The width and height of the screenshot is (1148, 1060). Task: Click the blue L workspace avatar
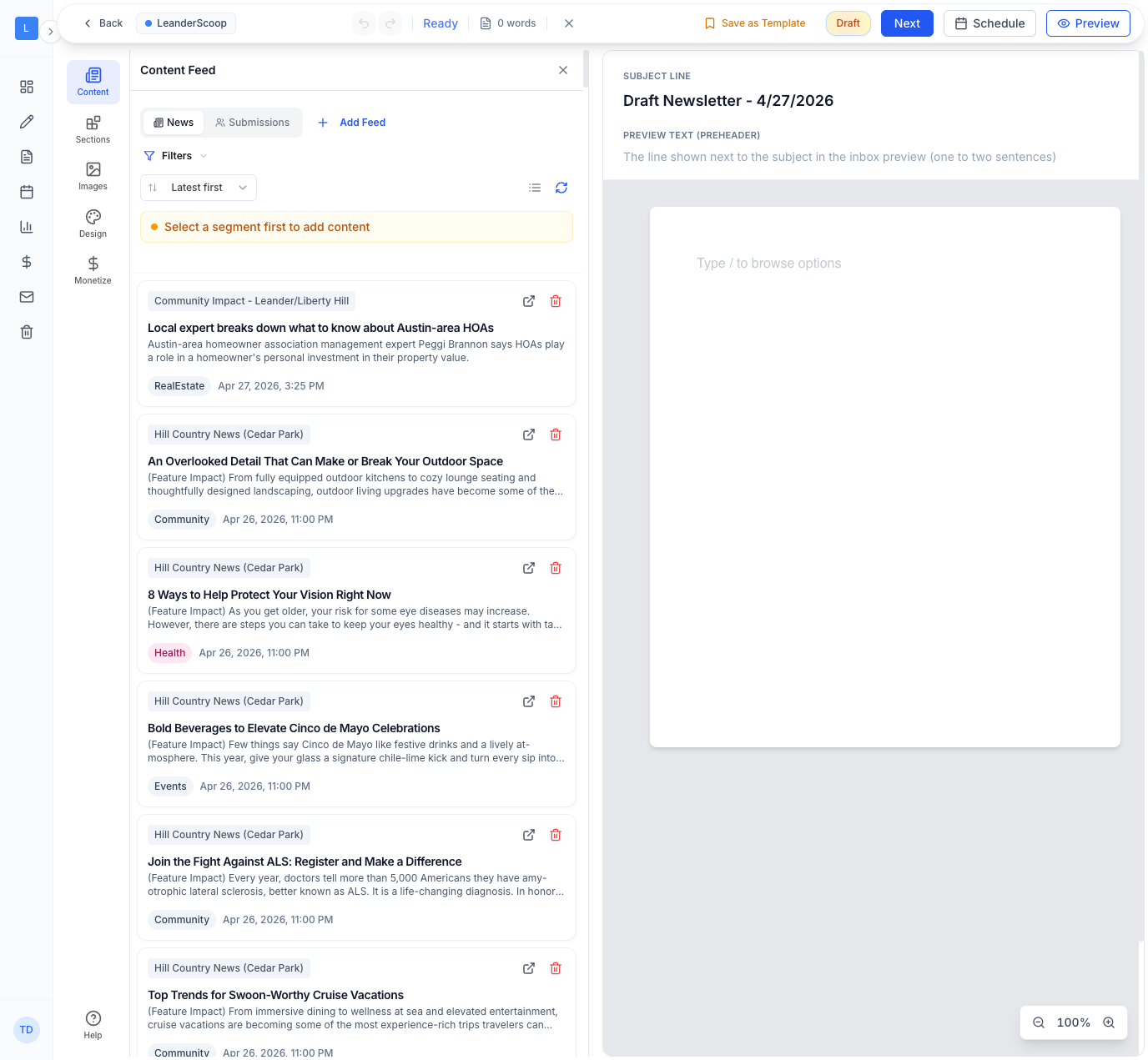coord(26,28)
